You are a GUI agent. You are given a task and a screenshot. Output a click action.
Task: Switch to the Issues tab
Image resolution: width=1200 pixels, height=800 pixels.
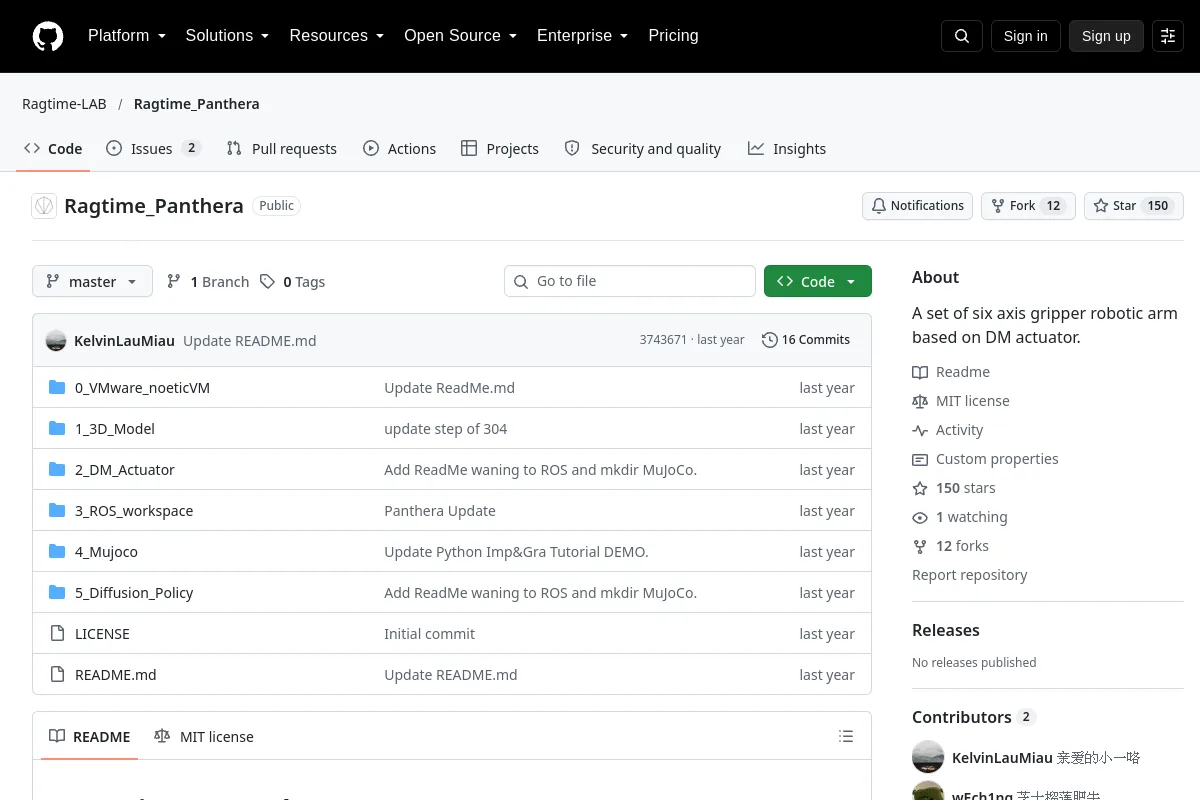(x=153, y=148)
